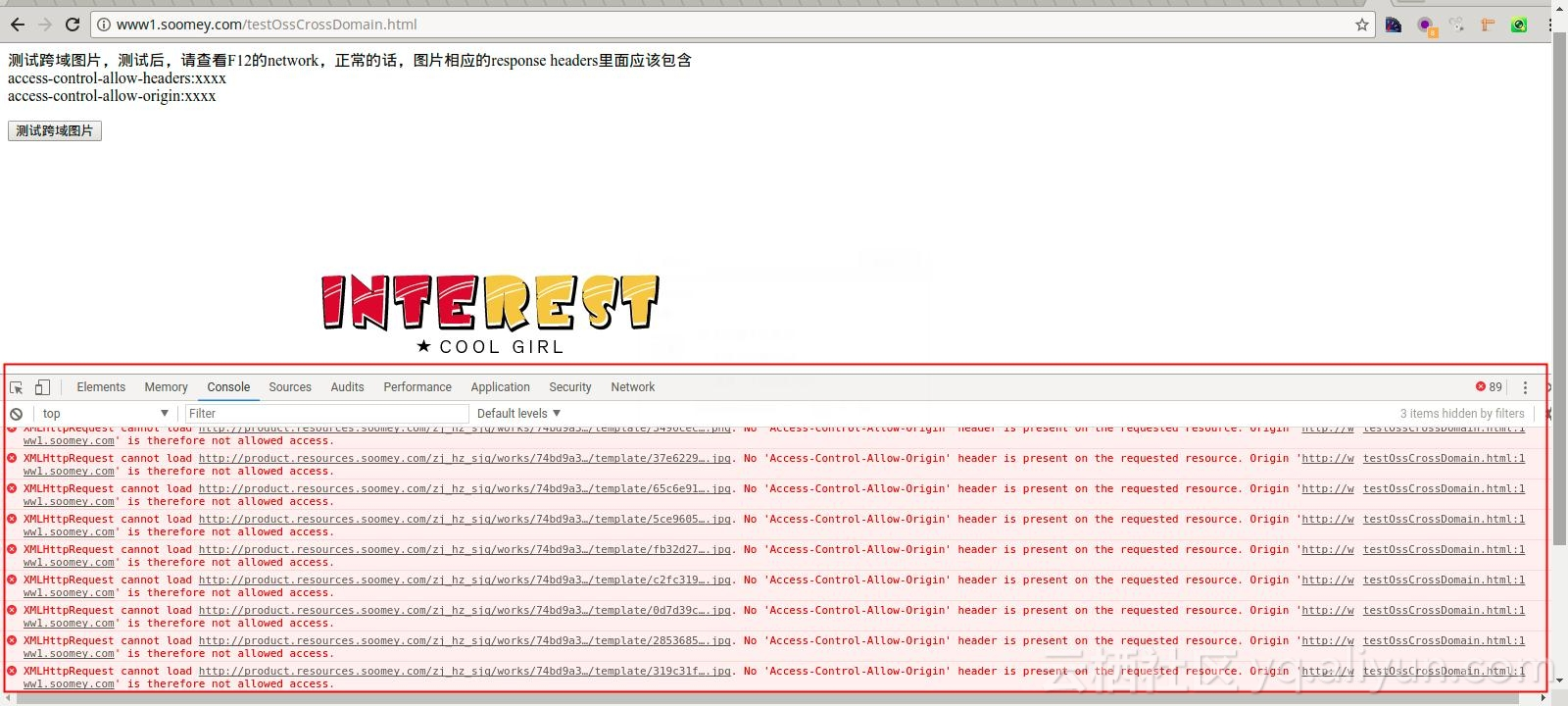This screenshot has width=1568, height=706.
Task: Open the site information icon in address bar
Action: click(x=104, y=25)
